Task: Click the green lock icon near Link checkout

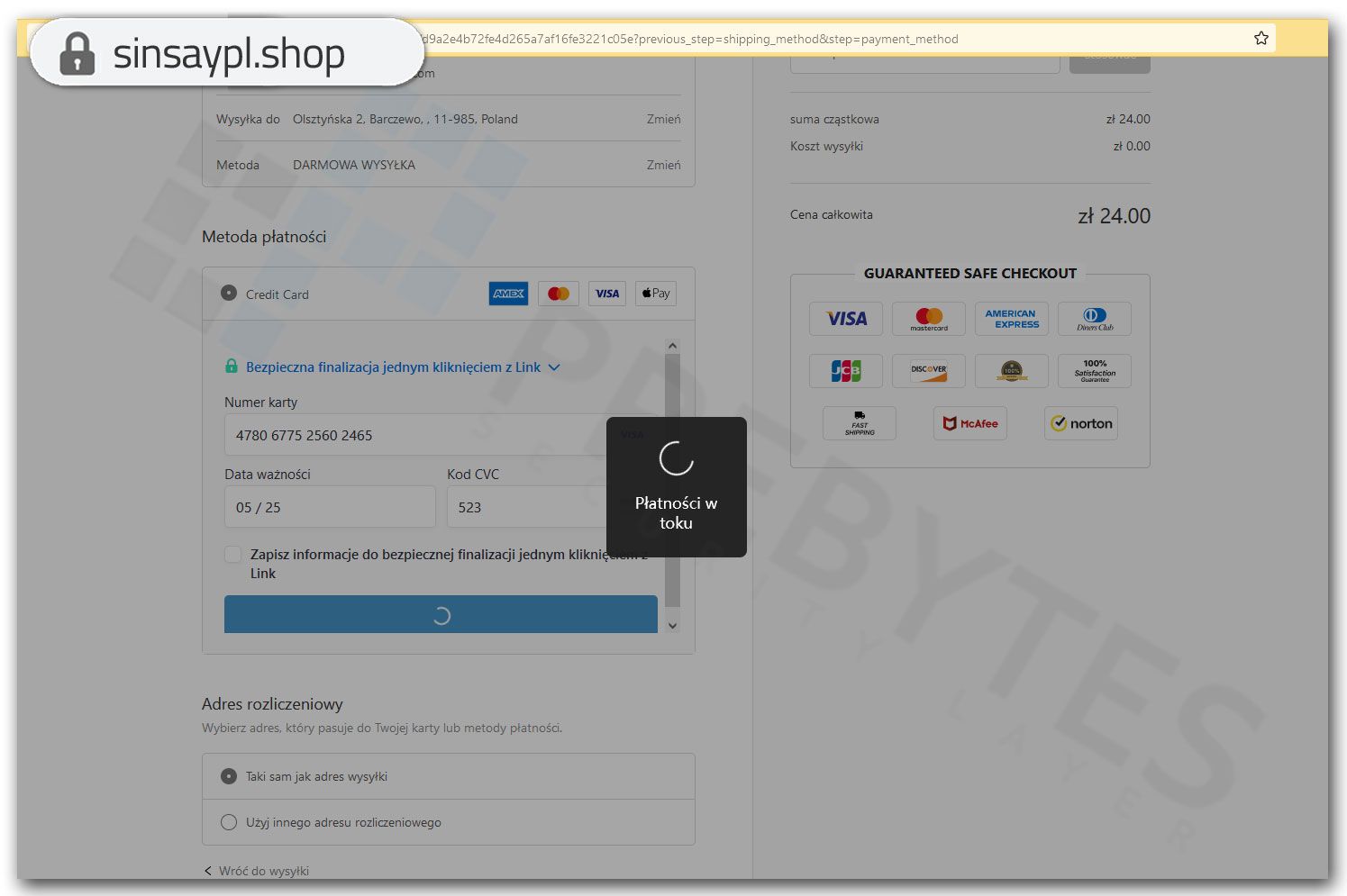Action: coord(232,366)
